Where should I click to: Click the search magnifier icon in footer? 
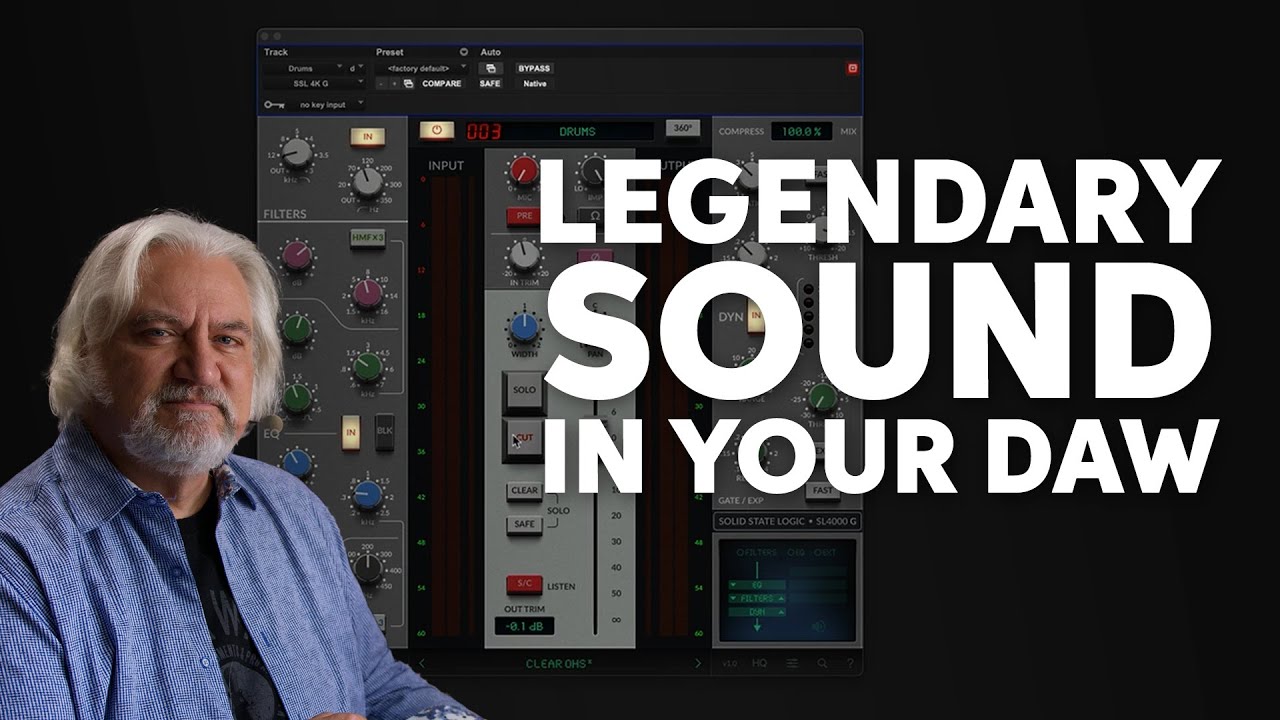(822, 663)
